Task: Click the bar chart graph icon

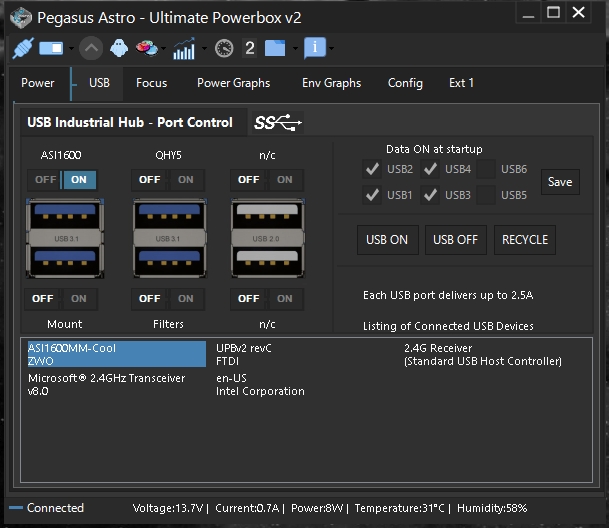Action: click(184, 49)
